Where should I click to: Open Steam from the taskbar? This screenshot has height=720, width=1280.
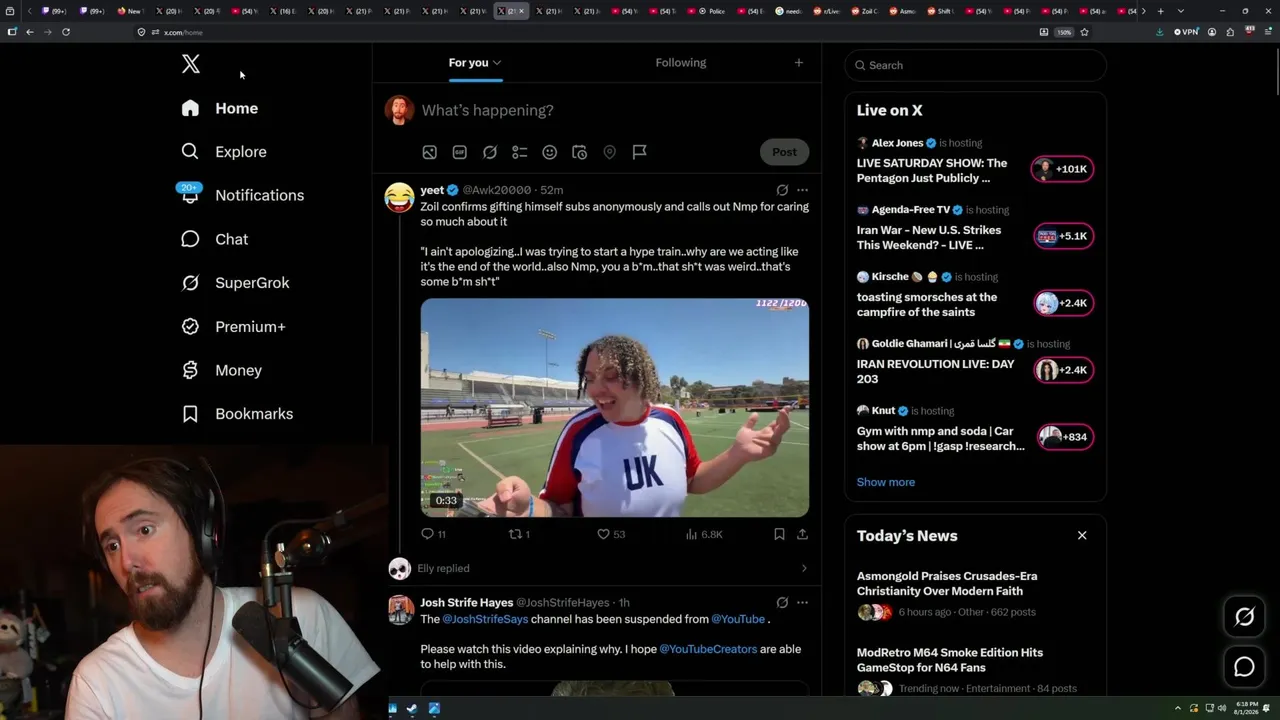(413, 709)
